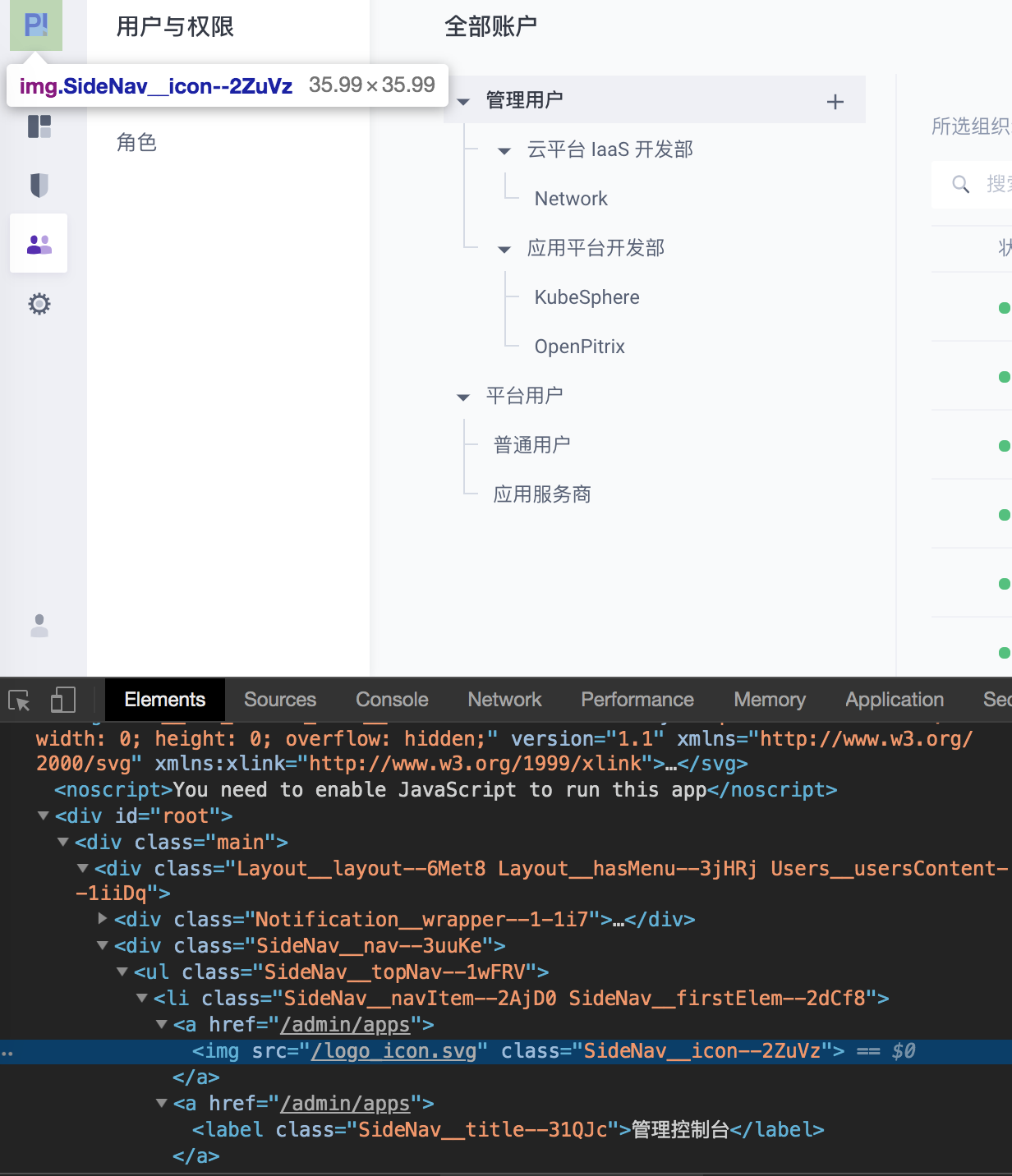Collapse the 管理用户 group
Viewport: 1012px width, 1176px height.
point(463,100)
